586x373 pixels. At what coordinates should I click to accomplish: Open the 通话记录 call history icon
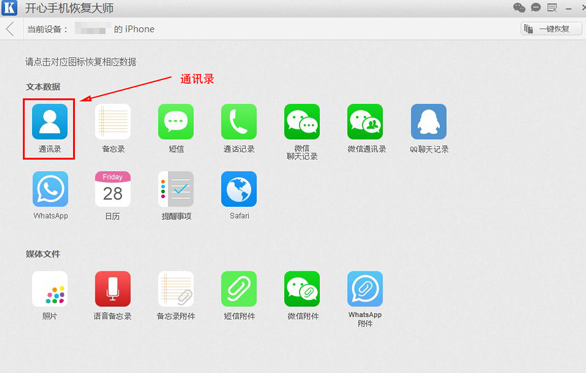239,122
